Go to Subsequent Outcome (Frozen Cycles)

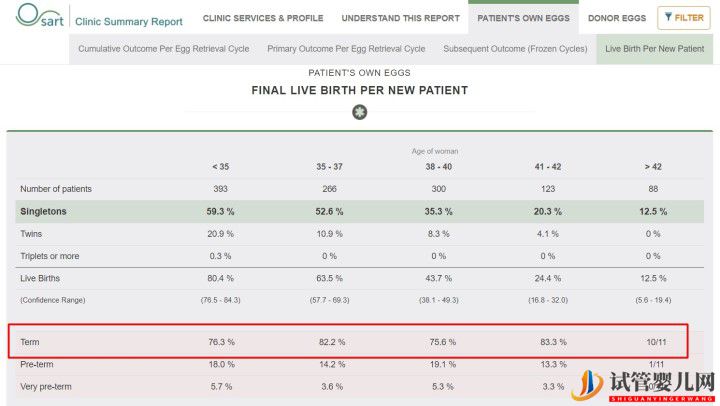point(515,48)
